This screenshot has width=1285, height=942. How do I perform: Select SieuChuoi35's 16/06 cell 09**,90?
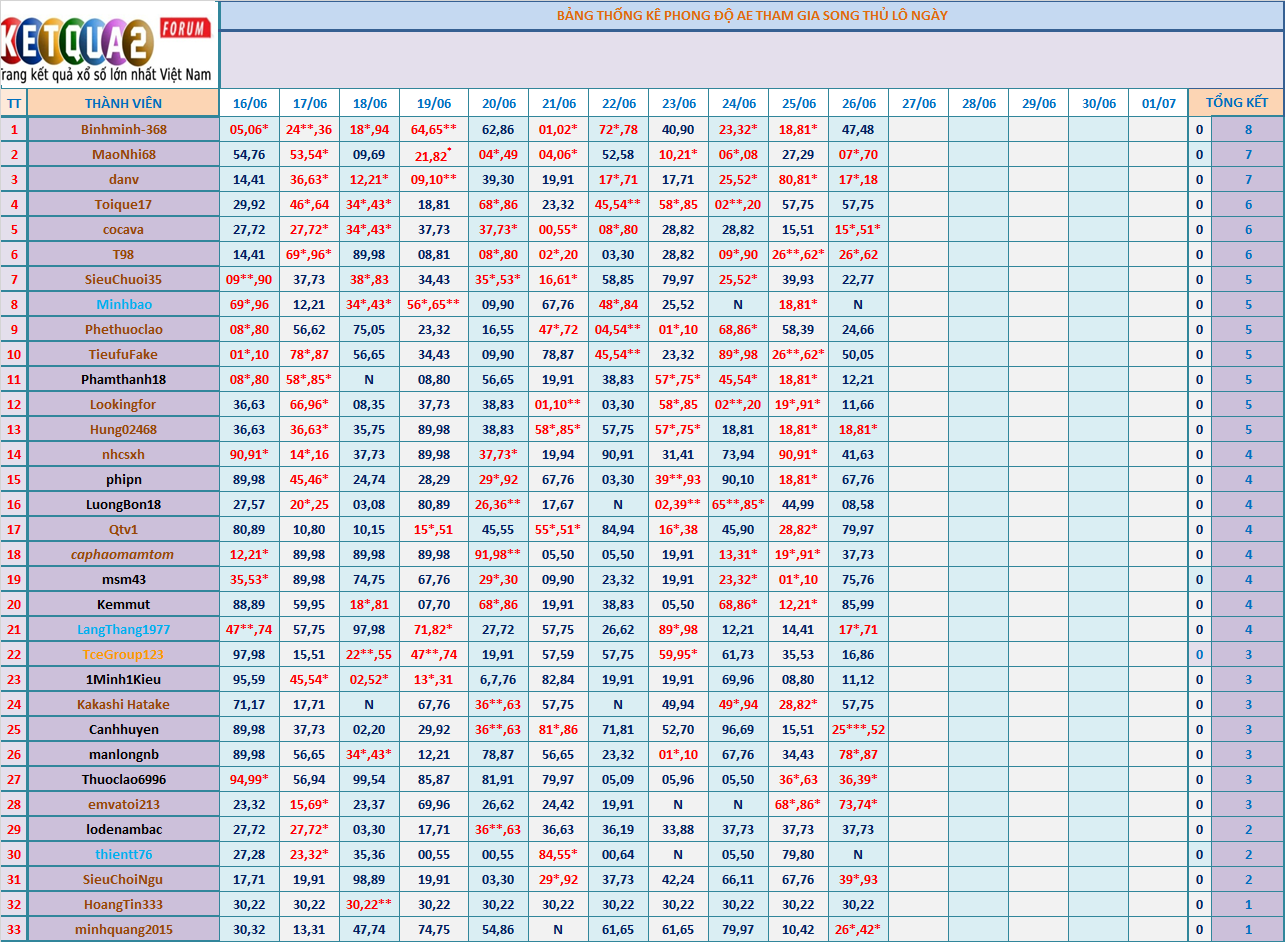point(249,279)
